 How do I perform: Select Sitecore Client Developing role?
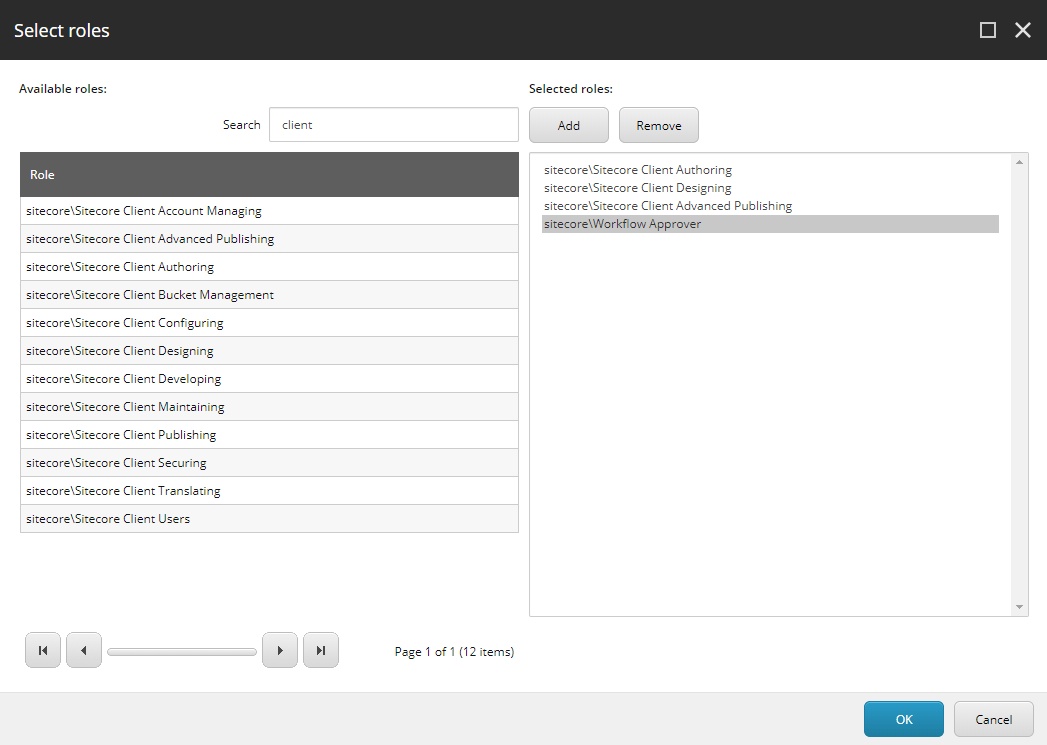click(269, 379)
